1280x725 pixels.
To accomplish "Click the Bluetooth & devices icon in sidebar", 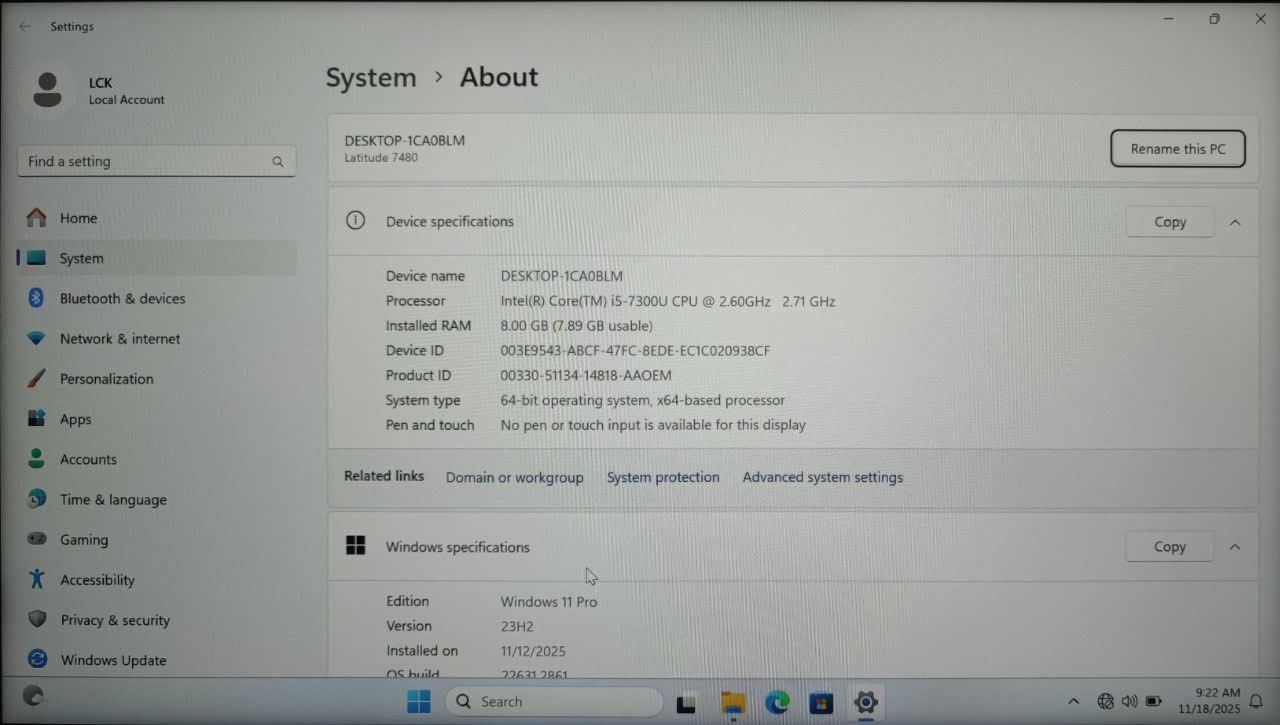I will pyautogui.click(x=36, y=298).
